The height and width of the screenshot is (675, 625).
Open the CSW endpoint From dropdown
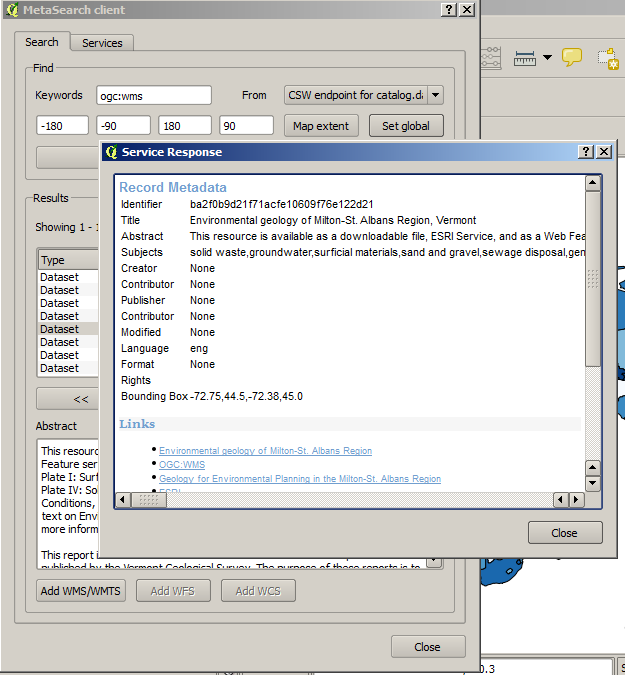pos(435,95)
